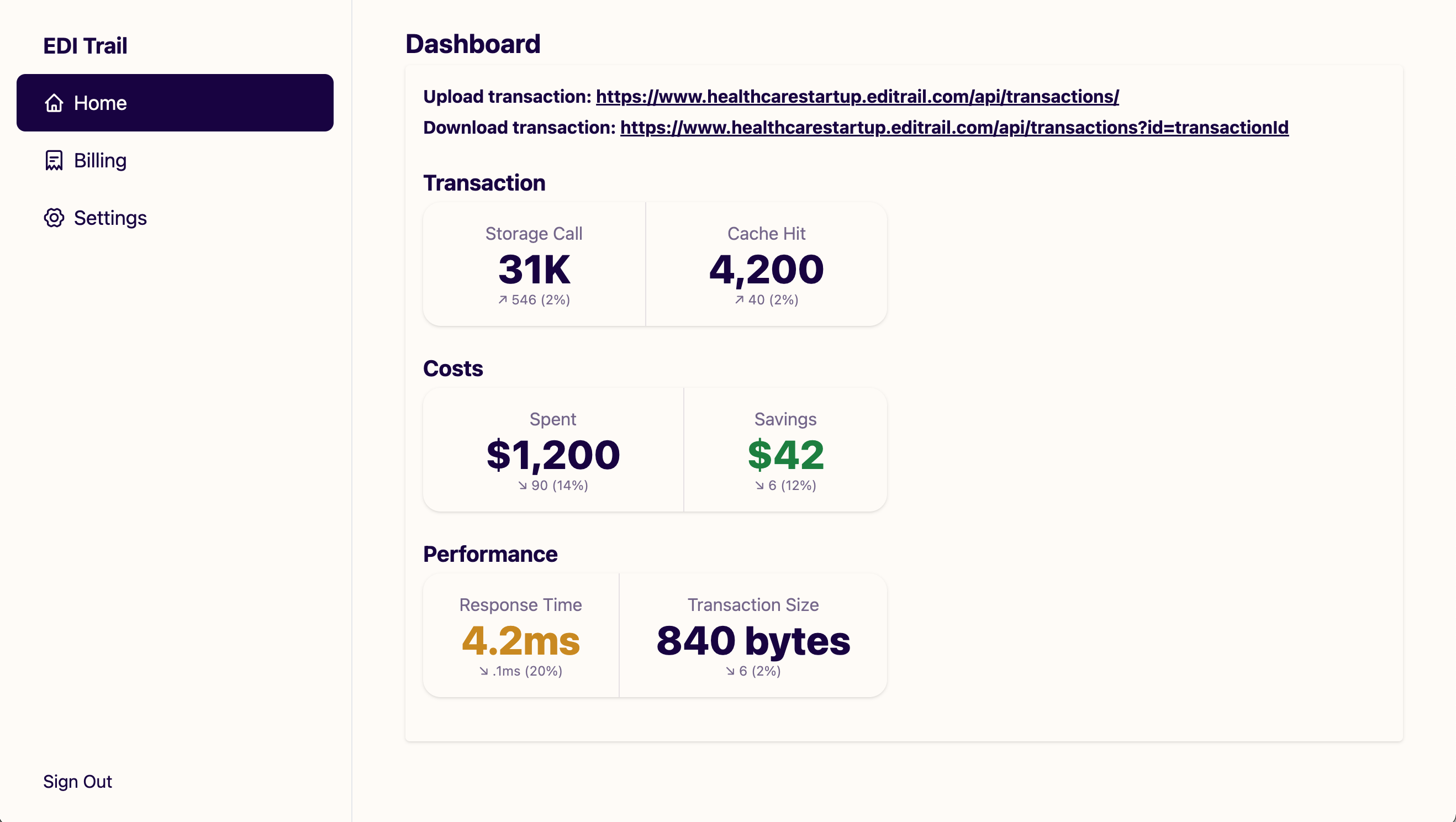Image resolution: width=1456 pixels, height=822 pixels.
Task: Click the Spent $1,200 value
Action: [553, 455]
